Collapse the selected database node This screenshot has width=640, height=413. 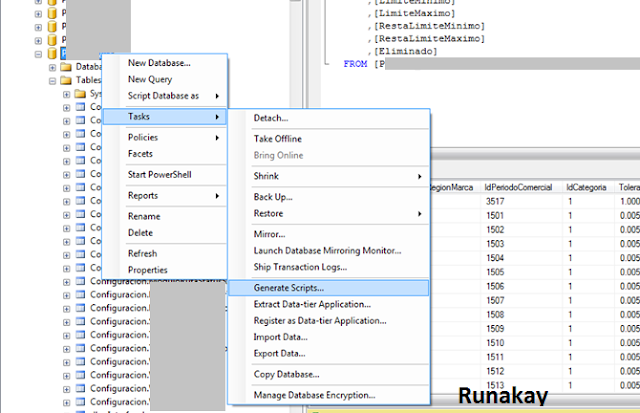pos(38,54)
